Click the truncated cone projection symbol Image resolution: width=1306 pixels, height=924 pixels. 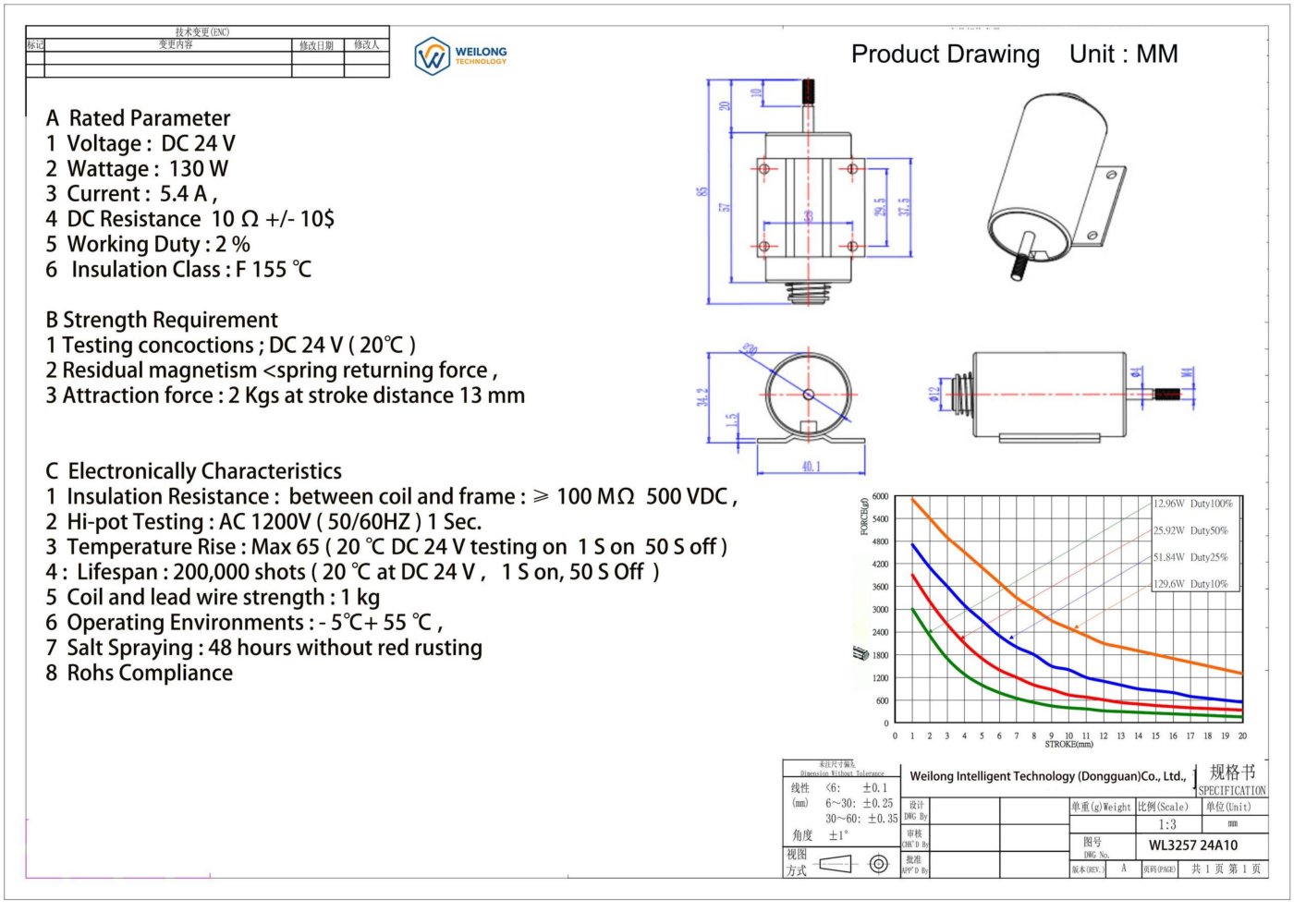click(836, 864)
